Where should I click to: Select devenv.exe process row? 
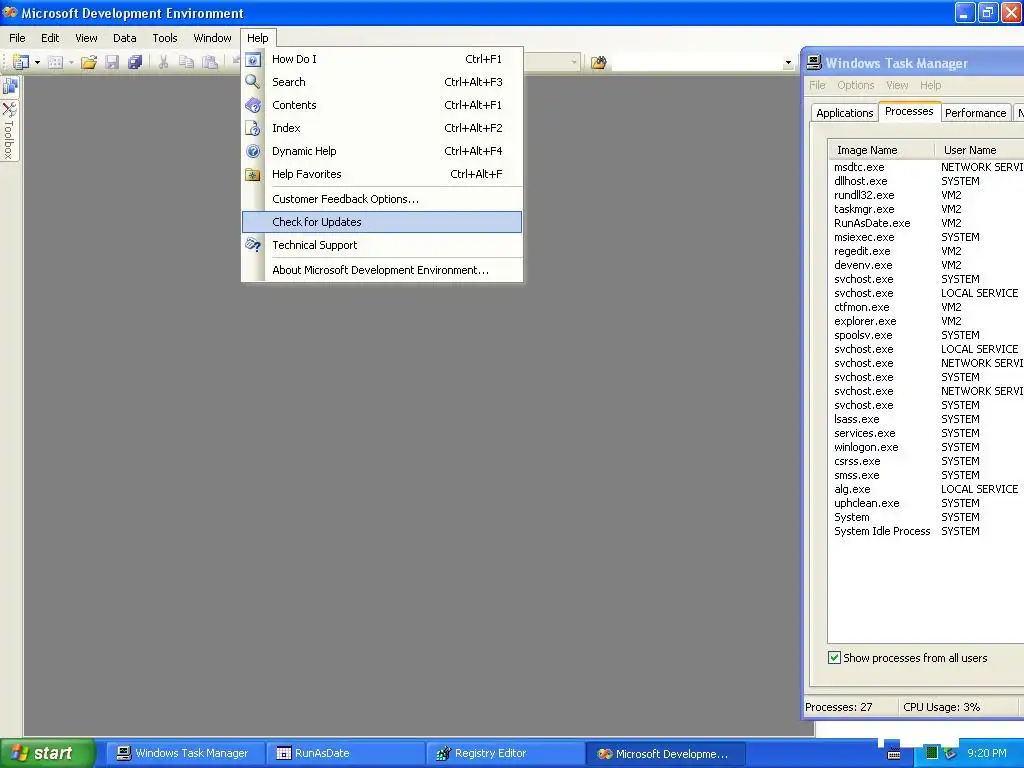click(926, 265)
